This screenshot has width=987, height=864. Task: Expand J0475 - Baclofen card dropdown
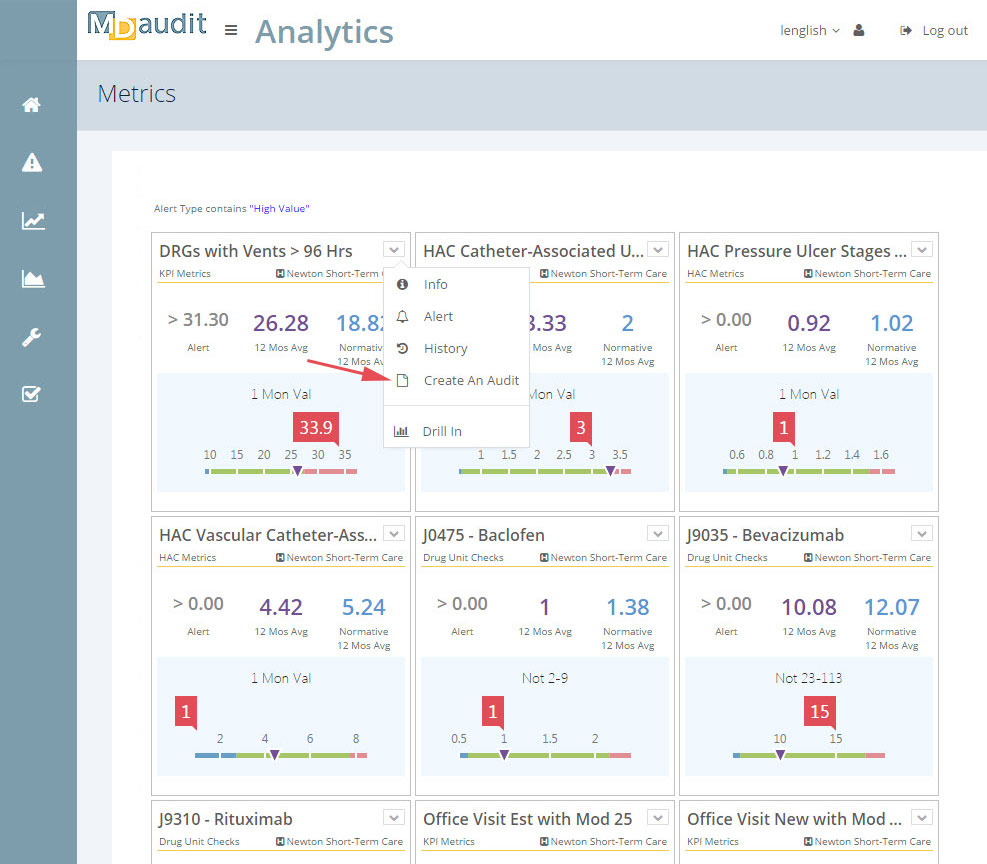pos(658,534)
